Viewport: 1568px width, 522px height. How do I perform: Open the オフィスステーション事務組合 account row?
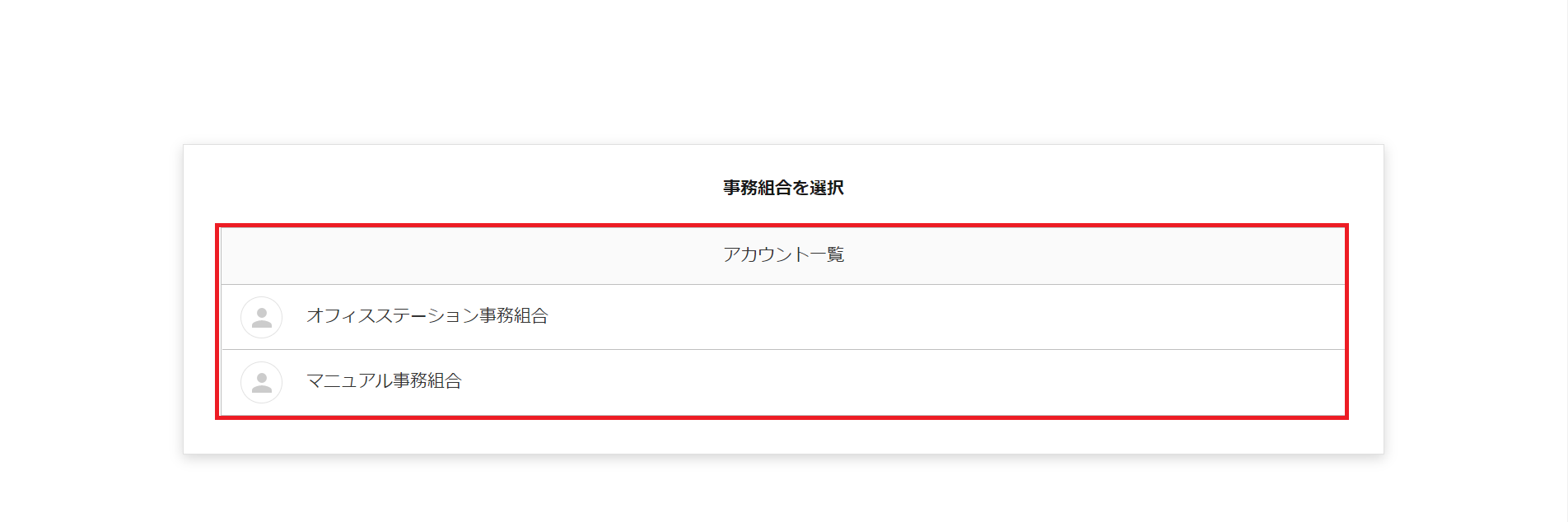pos(782,317)
